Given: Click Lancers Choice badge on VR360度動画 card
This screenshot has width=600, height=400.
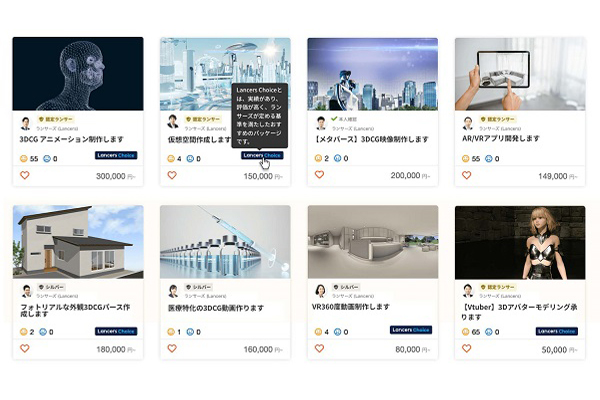Looking at the screenshot, I should [x=411, y=330].
